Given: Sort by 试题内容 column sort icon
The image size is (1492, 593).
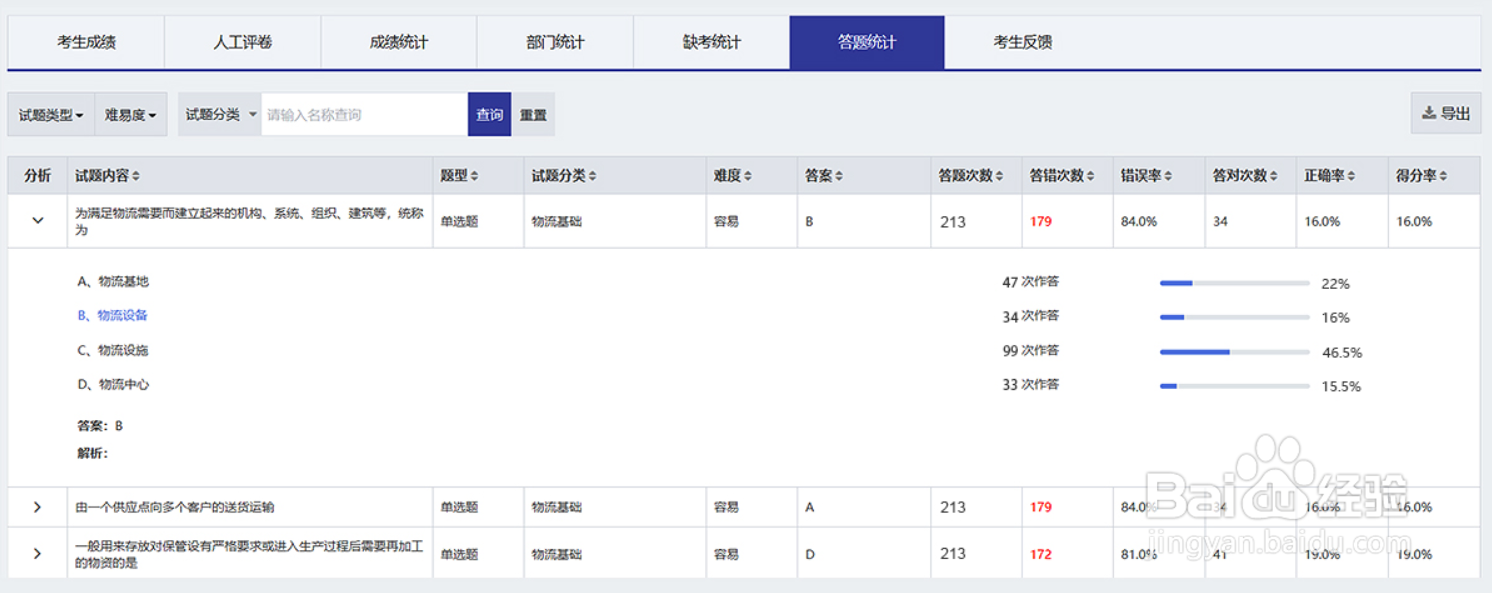Looking at the screenshot, I should pos(136,176).
